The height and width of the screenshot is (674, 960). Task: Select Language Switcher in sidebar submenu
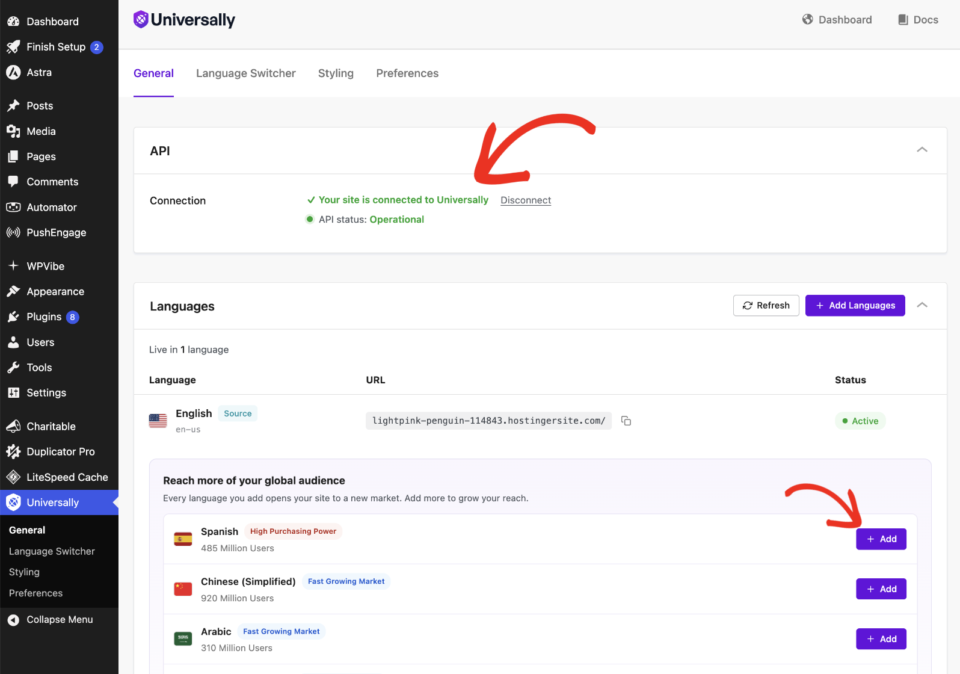pos(52,552)
